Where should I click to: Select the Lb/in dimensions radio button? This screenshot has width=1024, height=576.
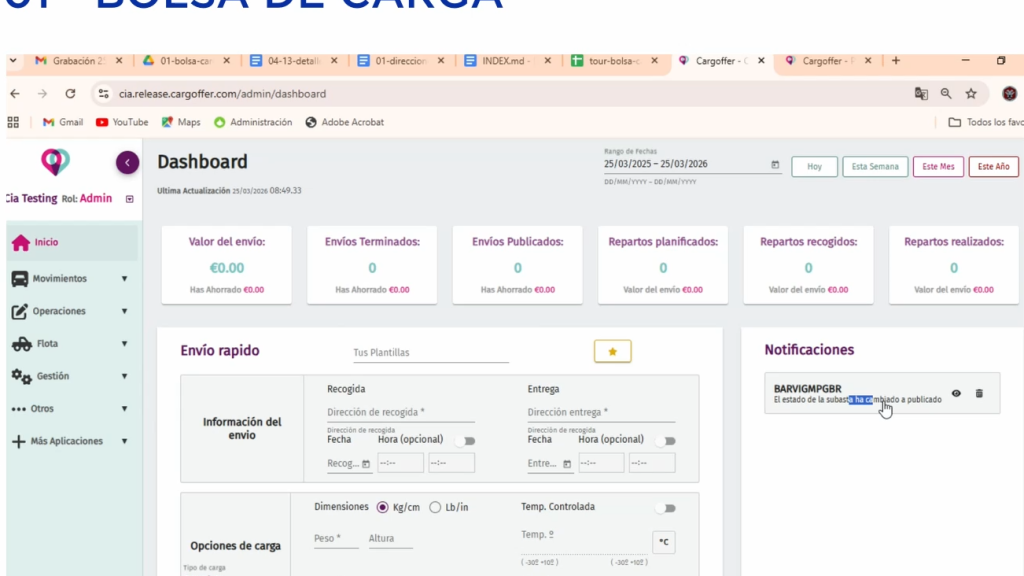click(435, 507)
